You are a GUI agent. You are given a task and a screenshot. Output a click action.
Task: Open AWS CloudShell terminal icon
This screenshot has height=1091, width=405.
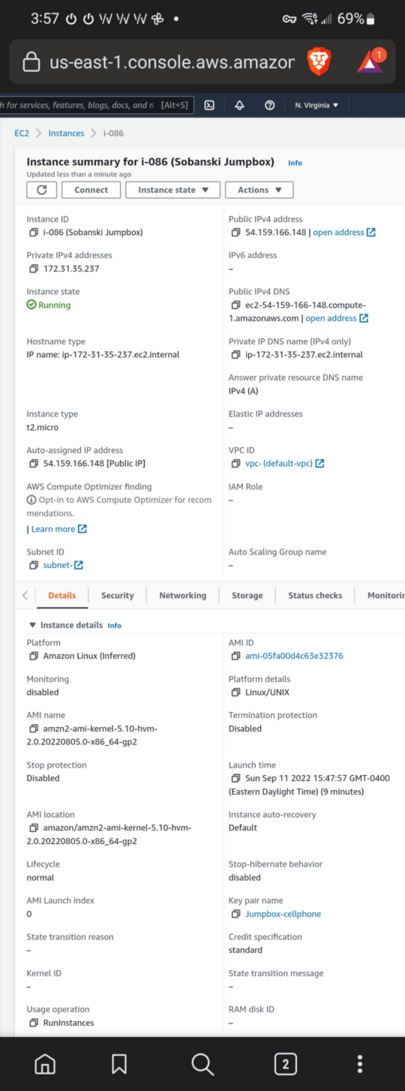pyautogui.click(x=208, y=105)
